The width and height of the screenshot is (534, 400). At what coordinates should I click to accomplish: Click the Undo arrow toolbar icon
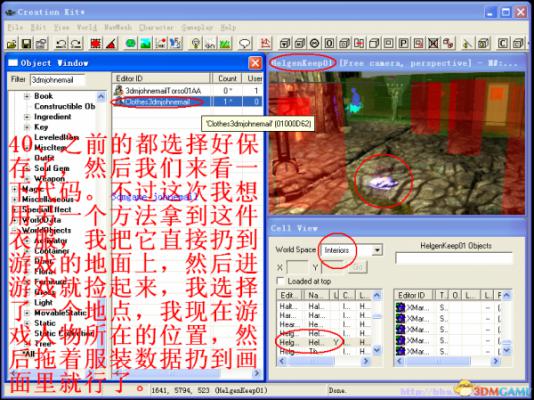click(61, 44)
